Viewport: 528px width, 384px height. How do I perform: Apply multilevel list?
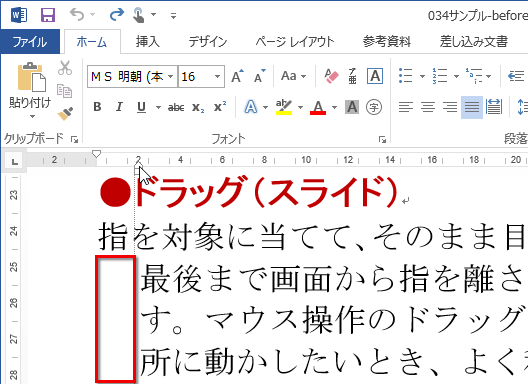click(474, 76)
